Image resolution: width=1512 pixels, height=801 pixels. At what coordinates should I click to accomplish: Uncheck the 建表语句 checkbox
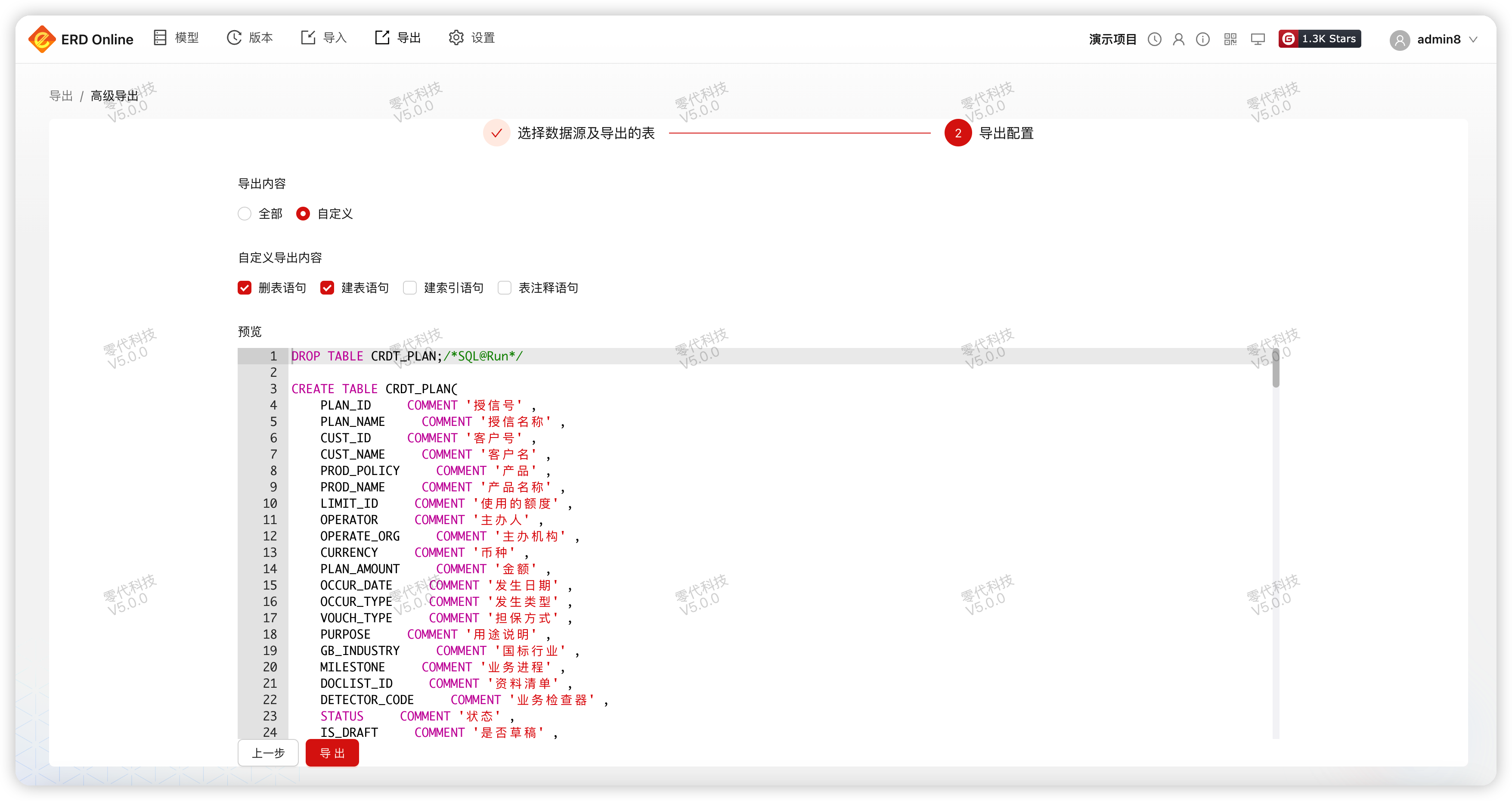(327, 288)
